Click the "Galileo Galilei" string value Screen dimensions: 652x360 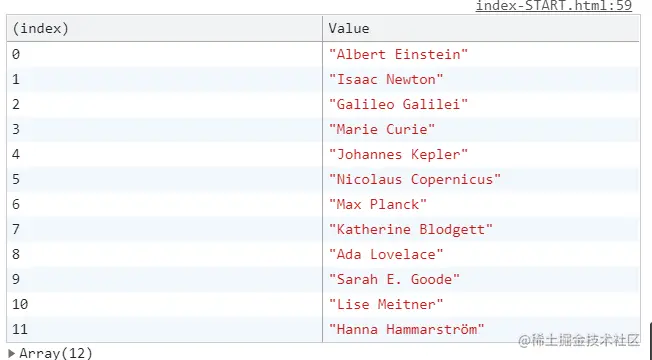tap(398, 104)
